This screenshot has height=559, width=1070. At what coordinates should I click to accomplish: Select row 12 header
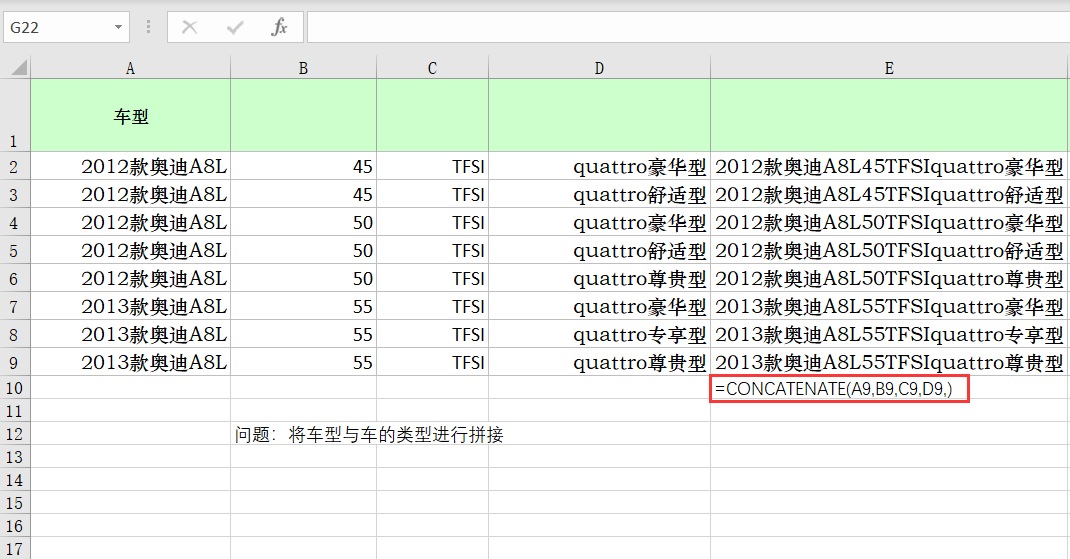click(14, 433)
